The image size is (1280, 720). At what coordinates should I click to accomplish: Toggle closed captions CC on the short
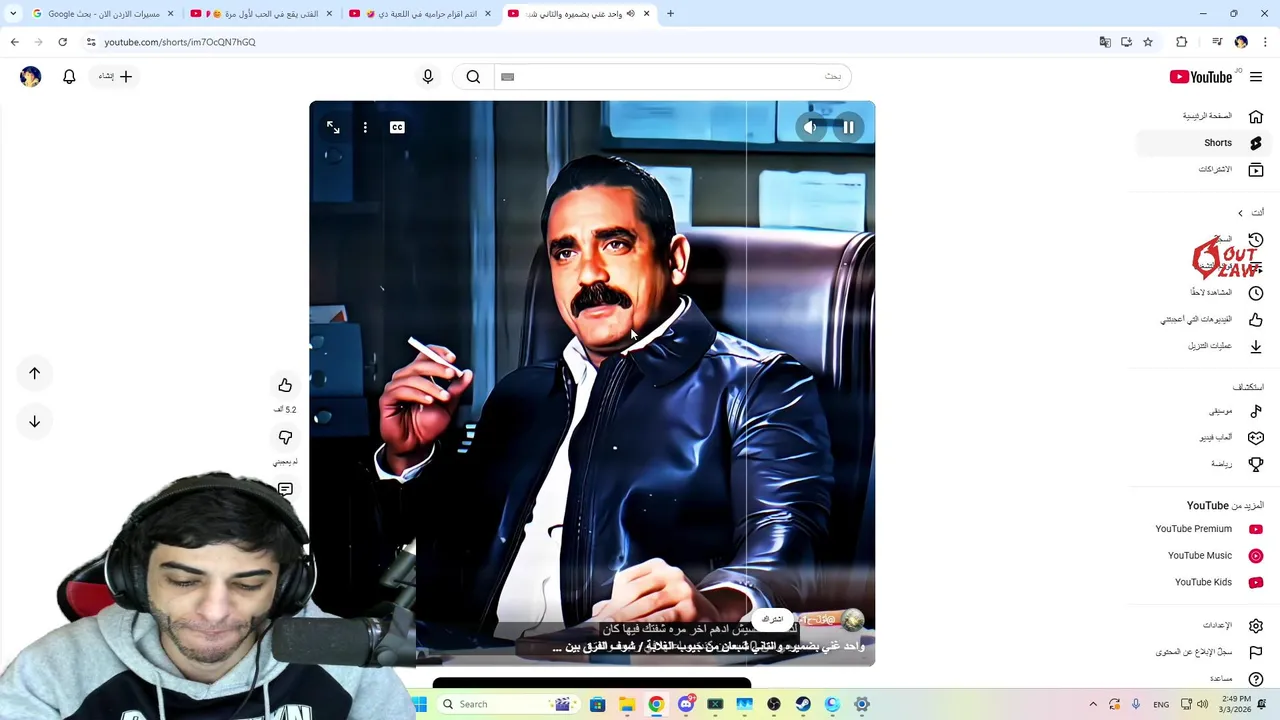(x=397, y=127)
